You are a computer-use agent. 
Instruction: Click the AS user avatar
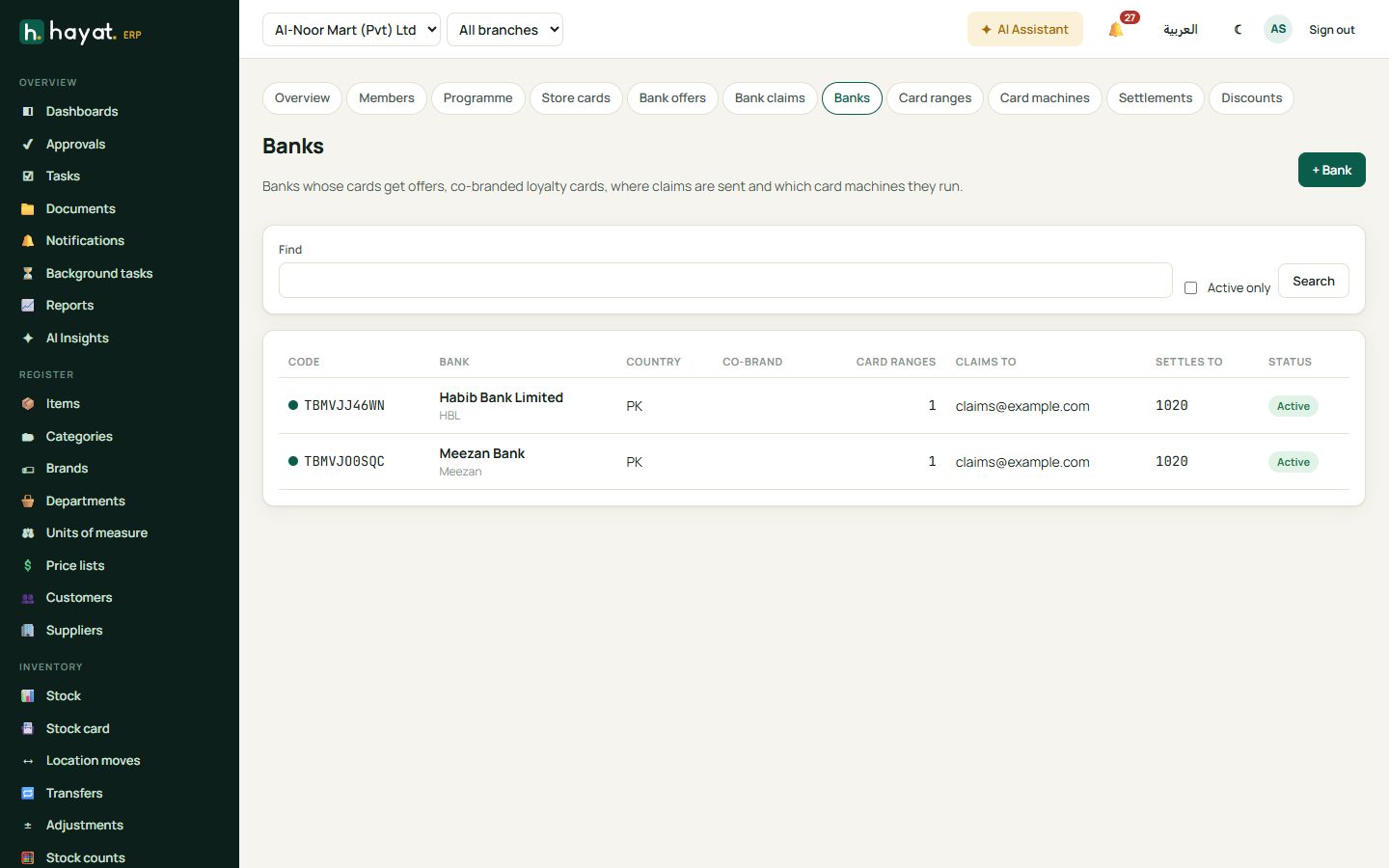(x=1278, y=29)
